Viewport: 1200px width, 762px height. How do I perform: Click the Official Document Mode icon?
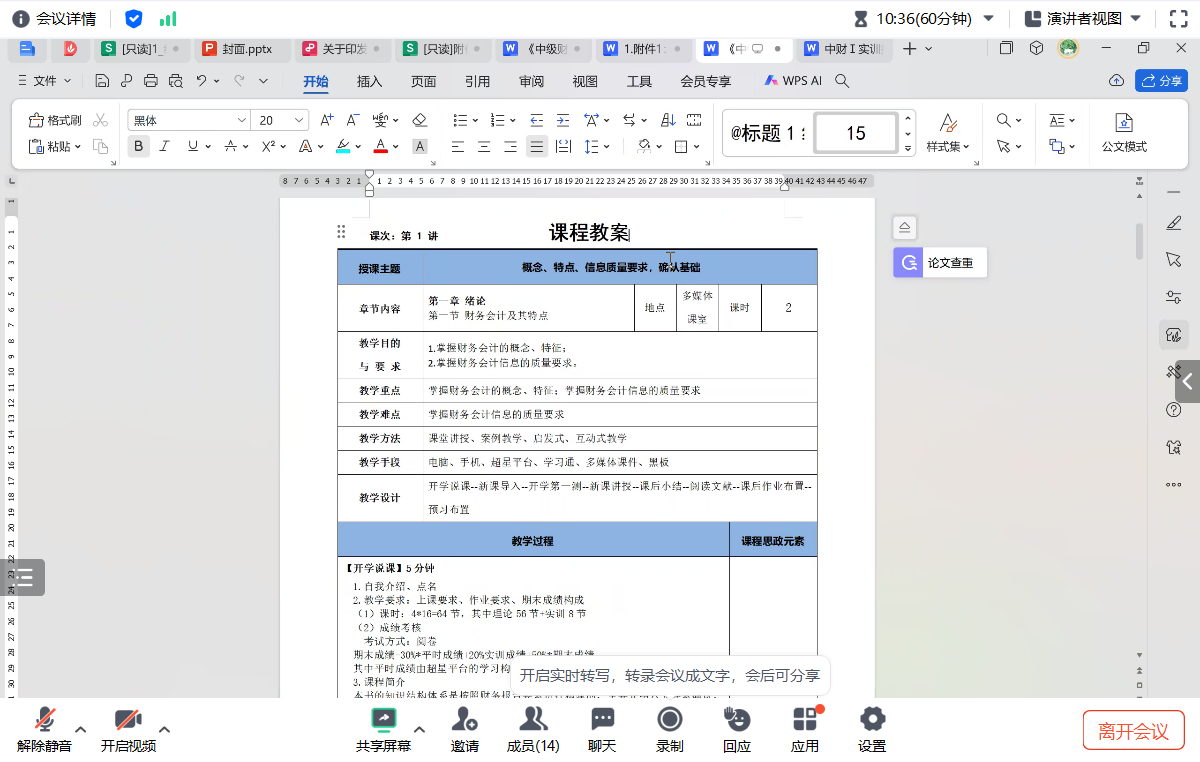[1124, 131]
